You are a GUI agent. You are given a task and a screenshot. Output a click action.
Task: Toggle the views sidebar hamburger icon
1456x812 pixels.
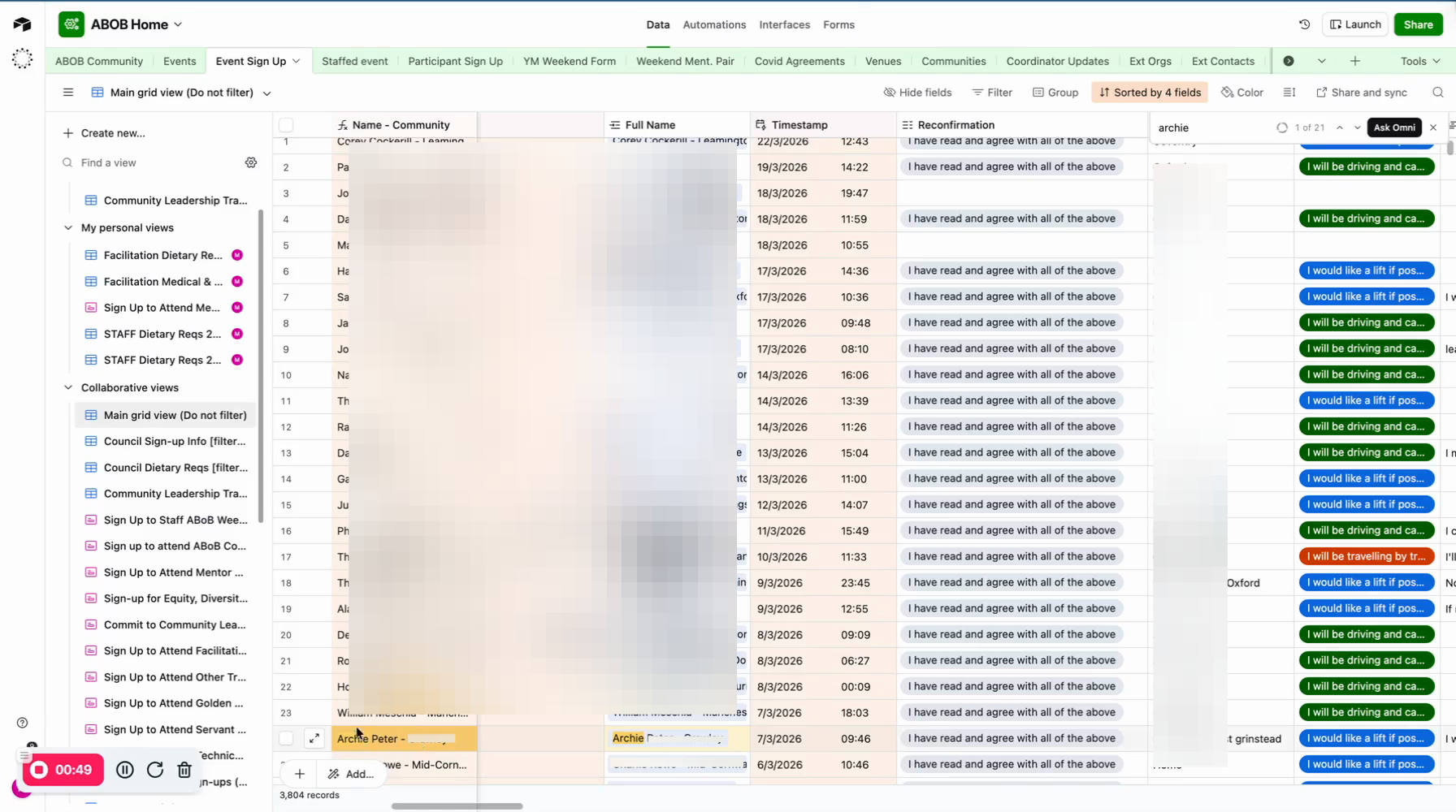68,93
